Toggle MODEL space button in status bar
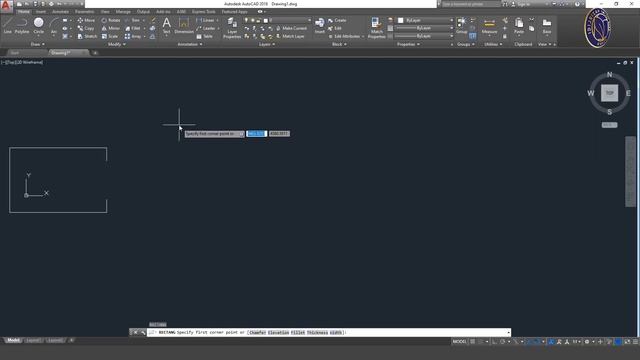Viewport: 640px width, 360px height. click(459, 342)
